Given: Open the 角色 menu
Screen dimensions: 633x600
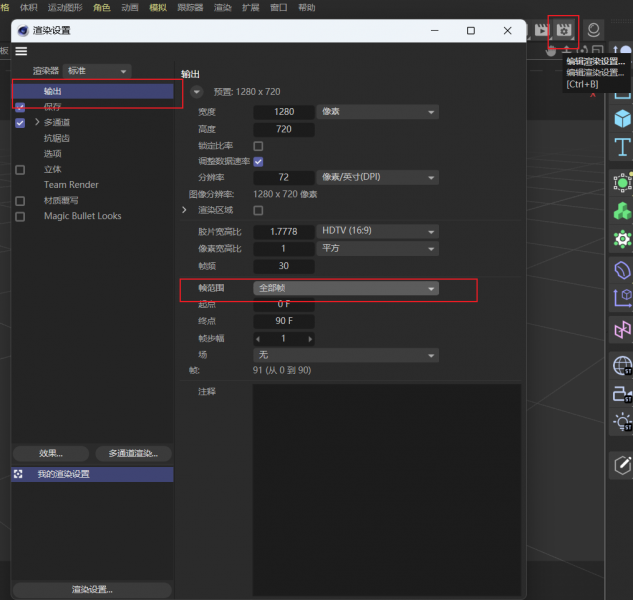Looking at the screenshot, I should pyautogui.click(x=102, y=8).
